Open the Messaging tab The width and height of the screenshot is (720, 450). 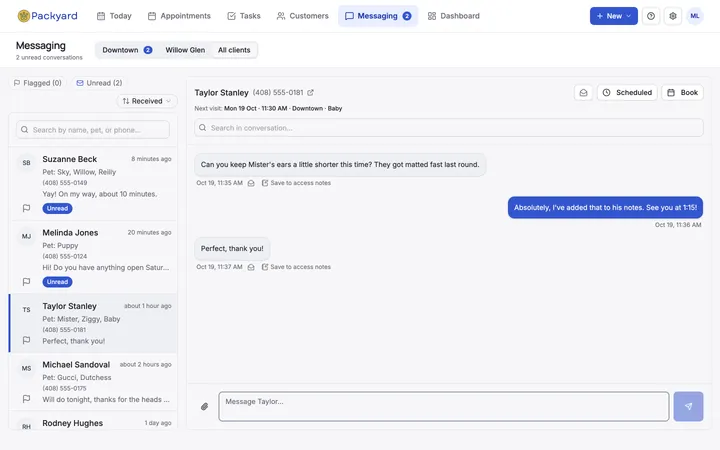coord(378,16)
